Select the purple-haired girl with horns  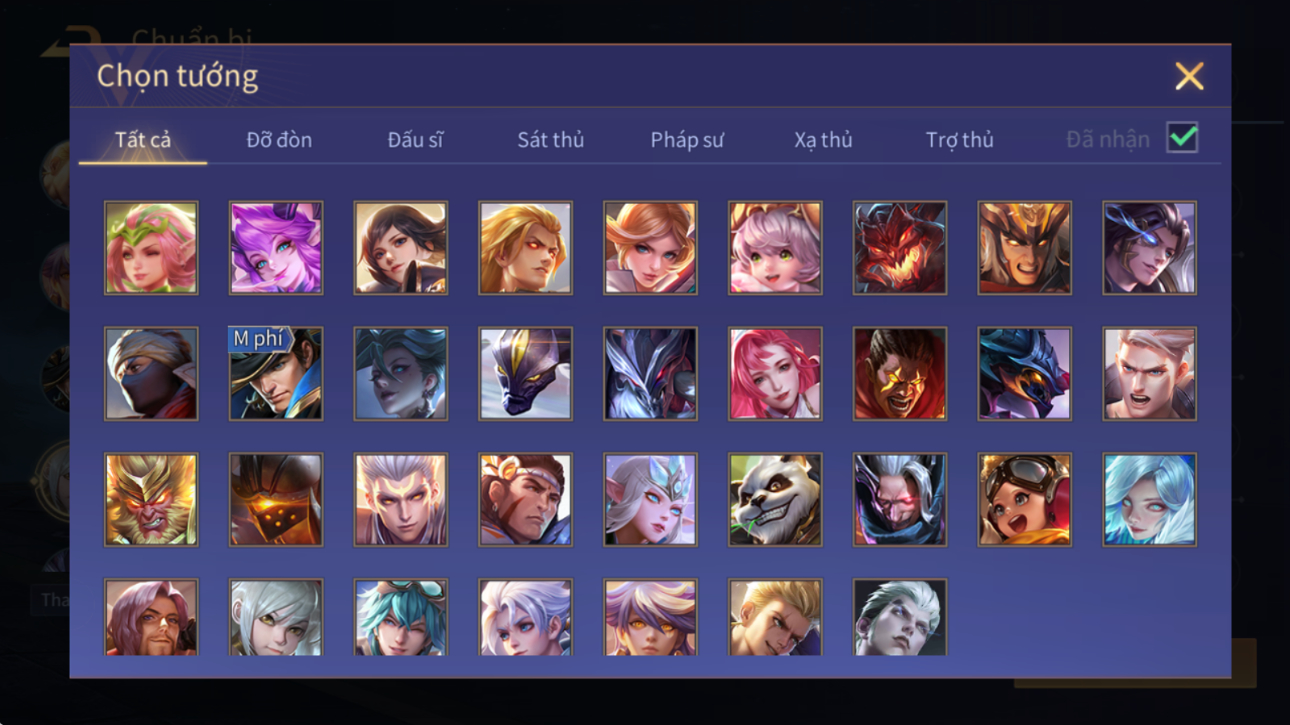(x=276, y=248)
